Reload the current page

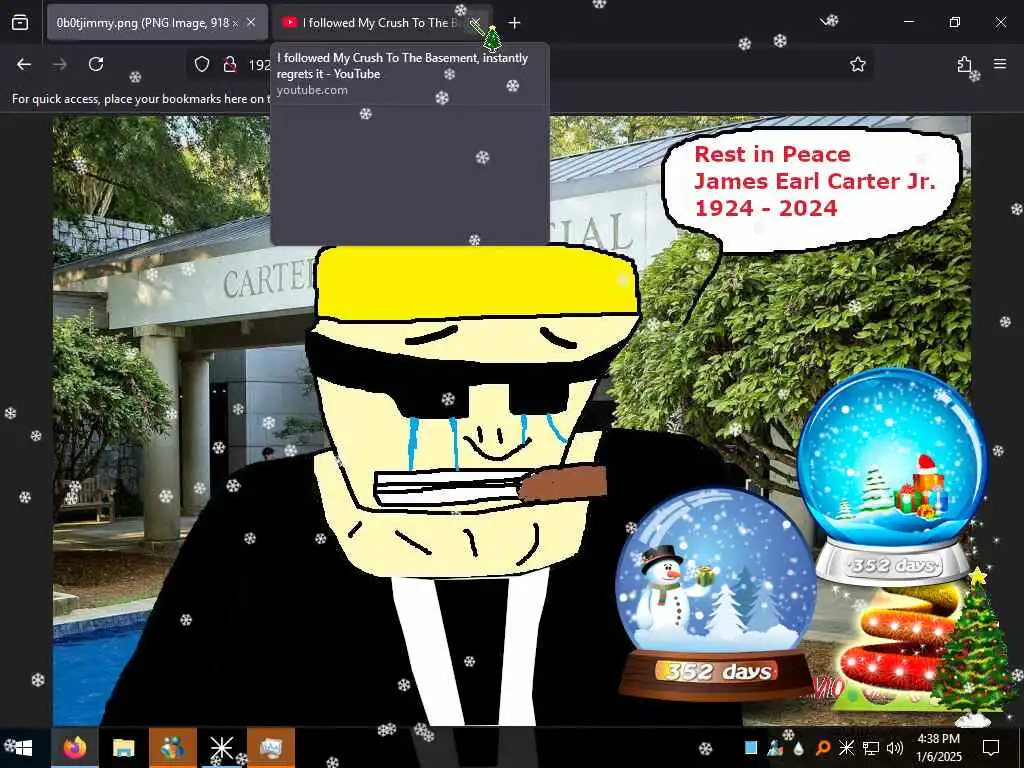click(96, 64)
